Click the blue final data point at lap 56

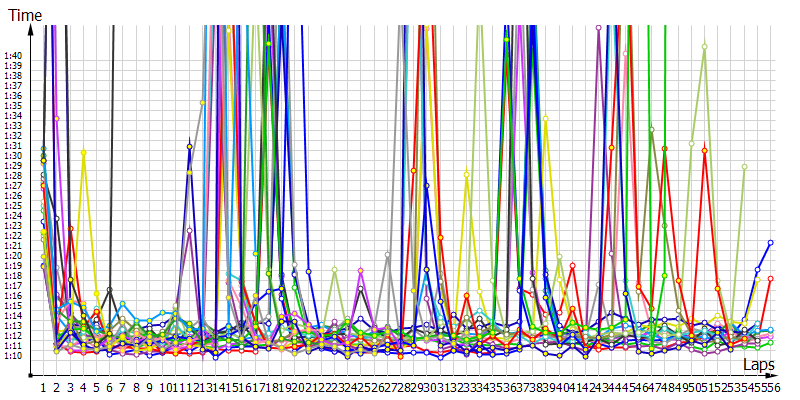tap(770, 242)
